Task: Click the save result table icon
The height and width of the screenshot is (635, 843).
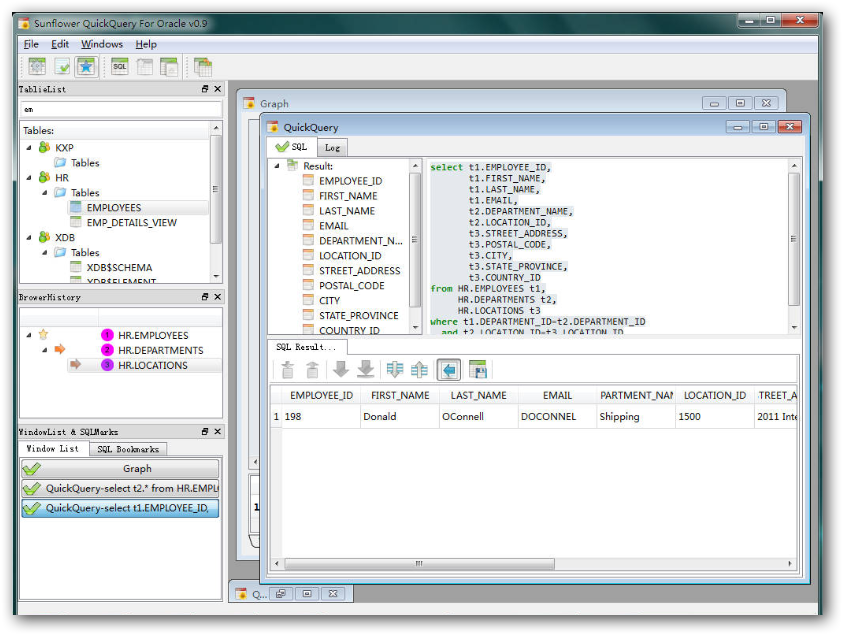Action: [x=477, y=369]
